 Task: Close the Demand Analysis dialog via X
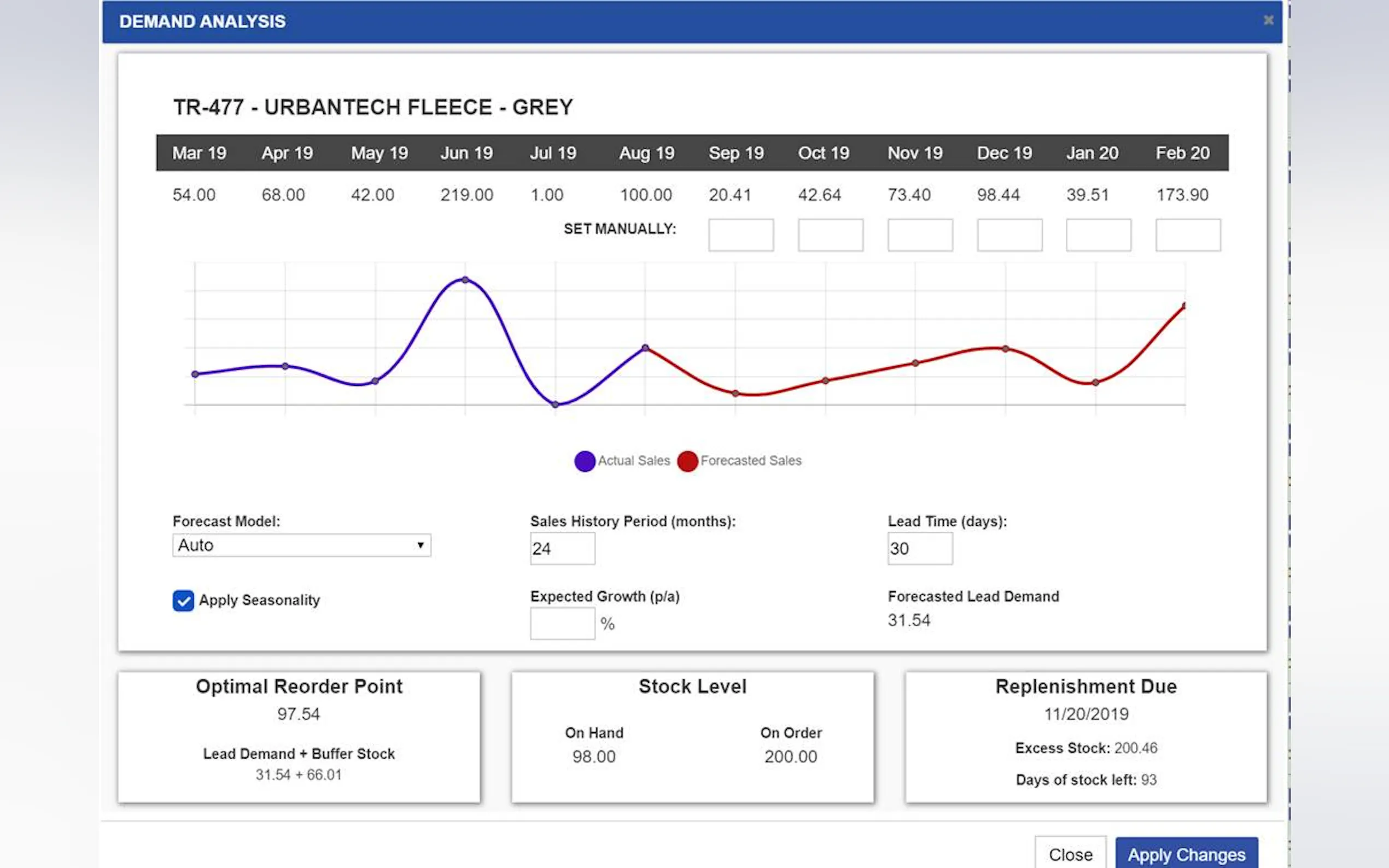pos(1268,21)
